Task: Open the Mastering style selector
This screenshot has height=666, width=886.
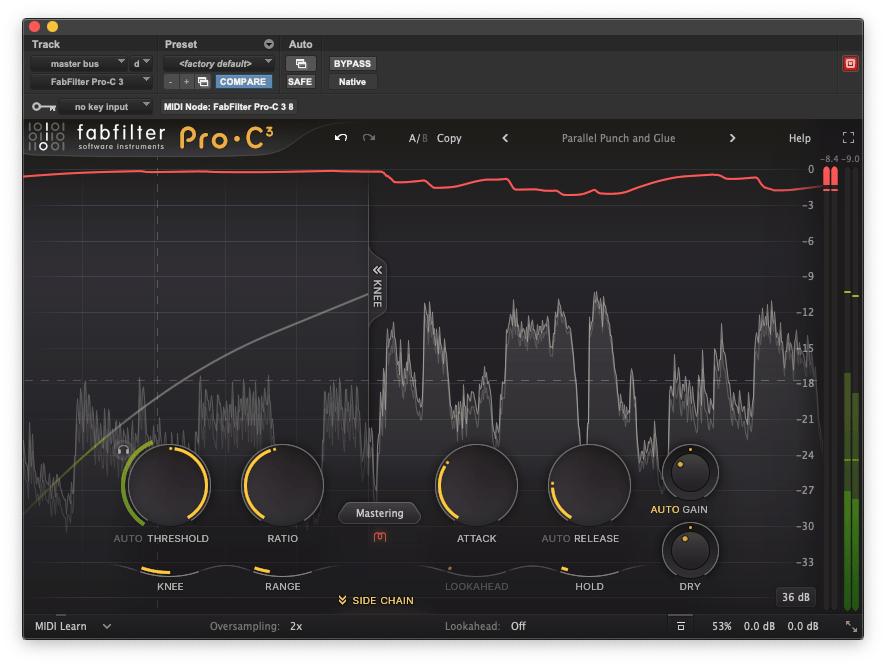Action: (378, 513)
